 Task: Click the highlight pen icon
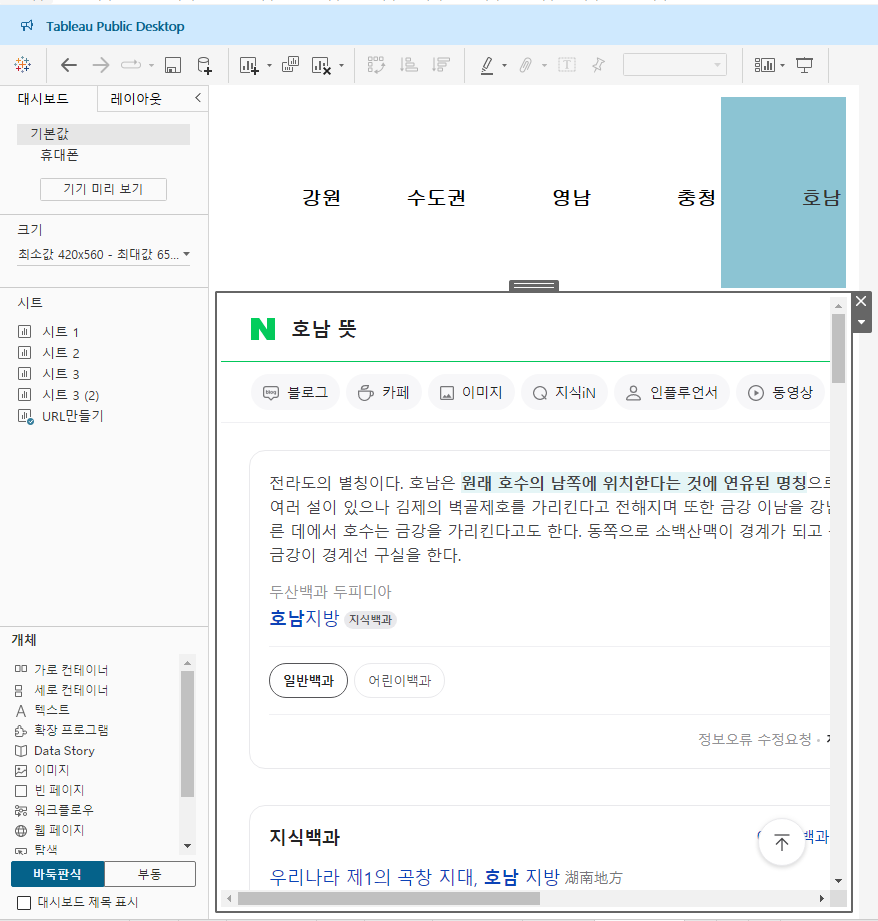click(x=487, y=65)
